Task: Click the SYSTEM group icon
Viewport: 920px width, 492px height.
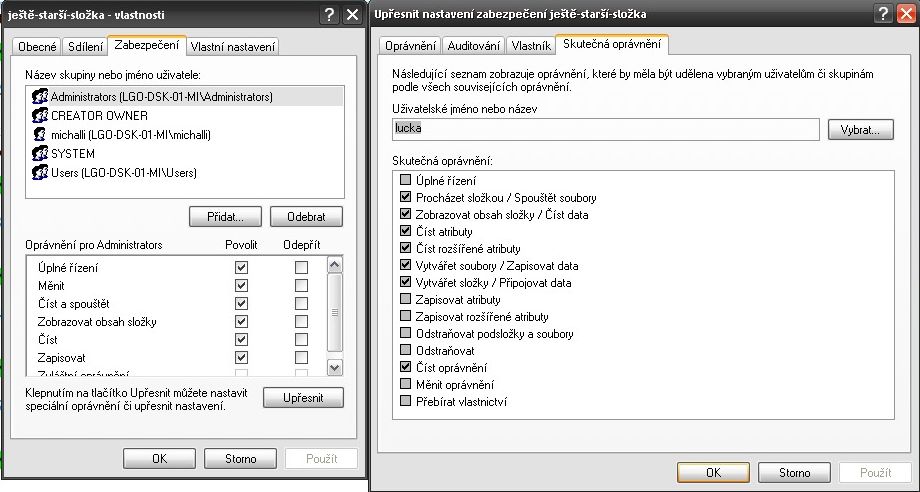Action: click(40, 154)
